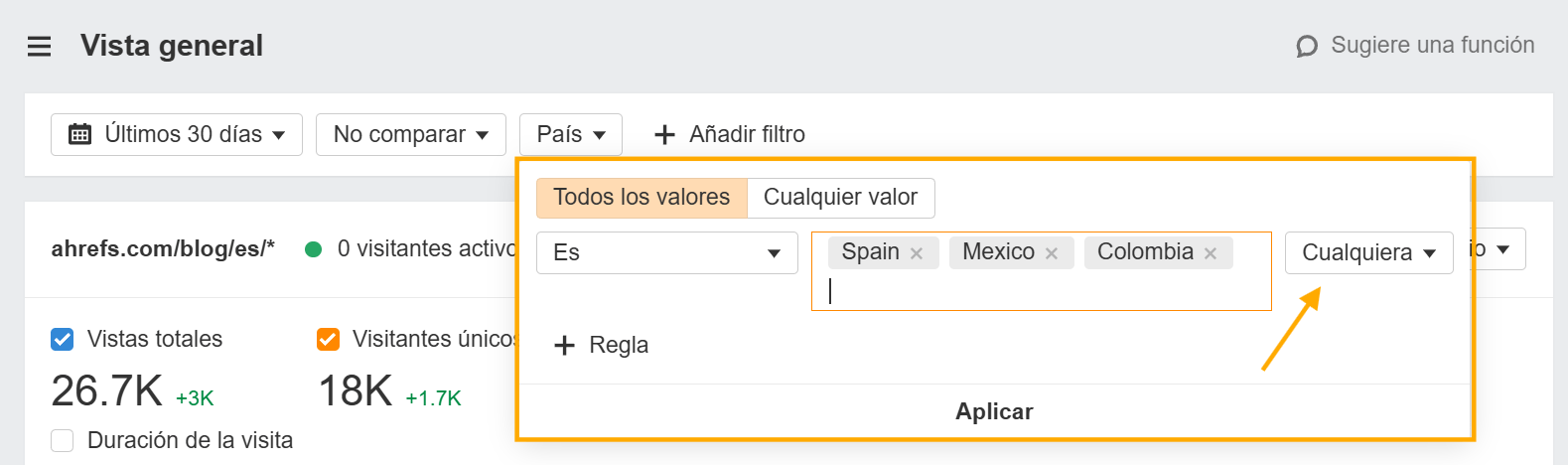Open the hamburger menu icon
Image resolution: width=1568 pixels, height=465 pixels.
point(39,46)
